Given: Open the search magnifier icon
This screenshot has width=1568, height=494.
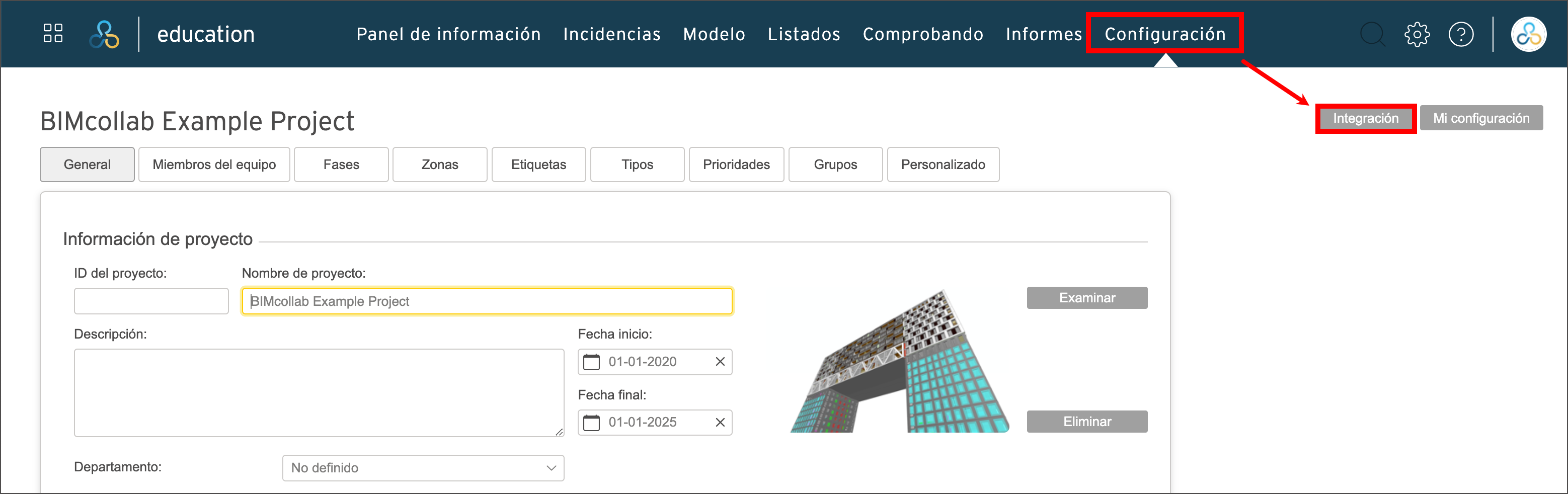Looking at the screenshot, I should [x=1373, y=34].
